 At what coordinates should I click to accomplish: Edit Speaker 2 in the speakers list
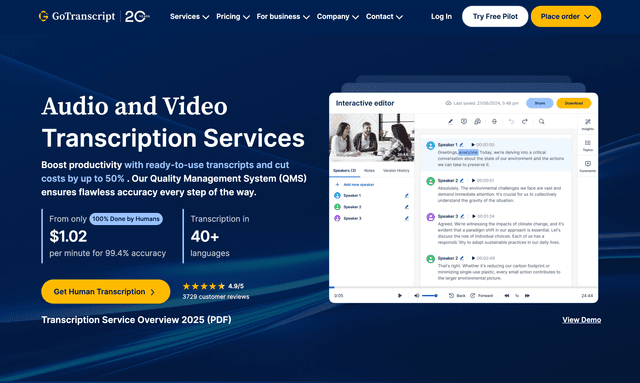[407, 207]
